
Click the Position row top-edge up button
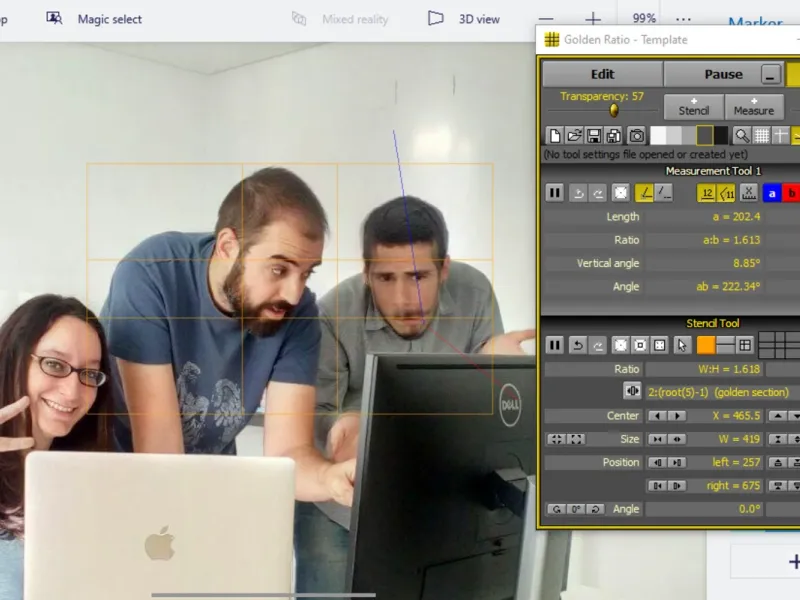778,463
